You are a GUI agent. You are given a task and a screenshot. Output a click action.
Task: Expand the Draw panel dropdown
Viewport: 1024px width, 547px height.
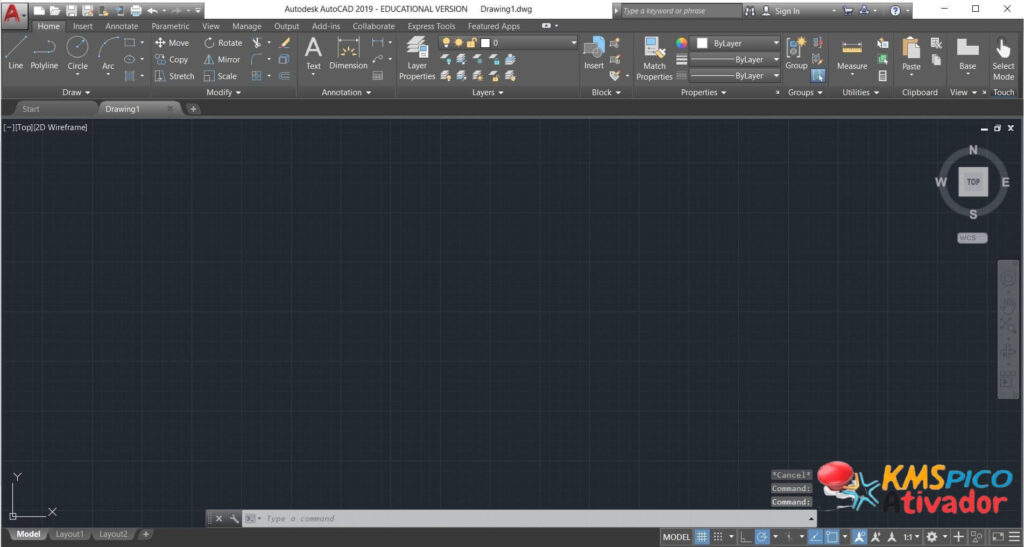pyautogui.click(x=76, y=93)
